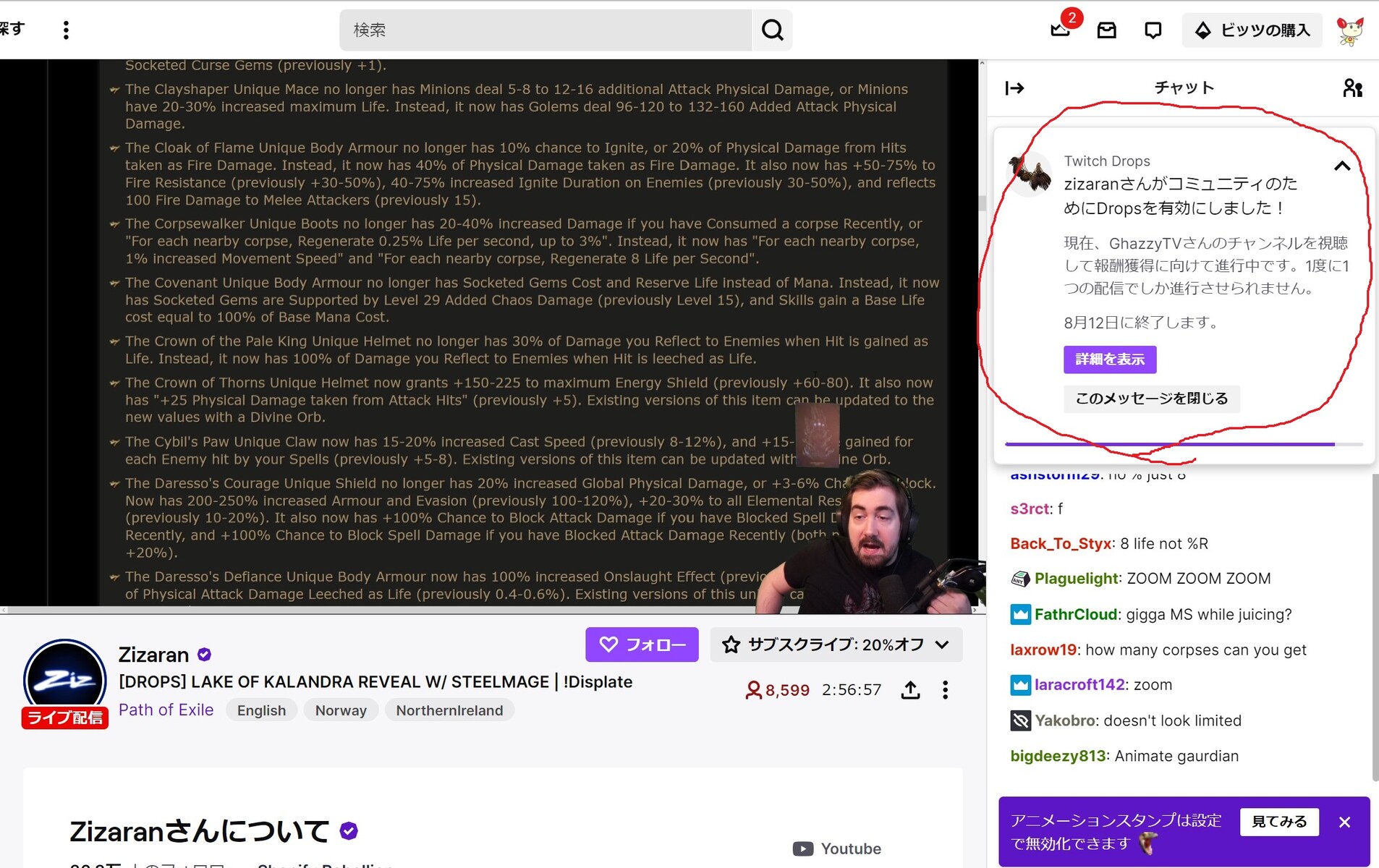Open Prime loot crown with 2 notifications
Image resolution: width=1379 pixels, height=868 pixels.
click(1061, 30)
